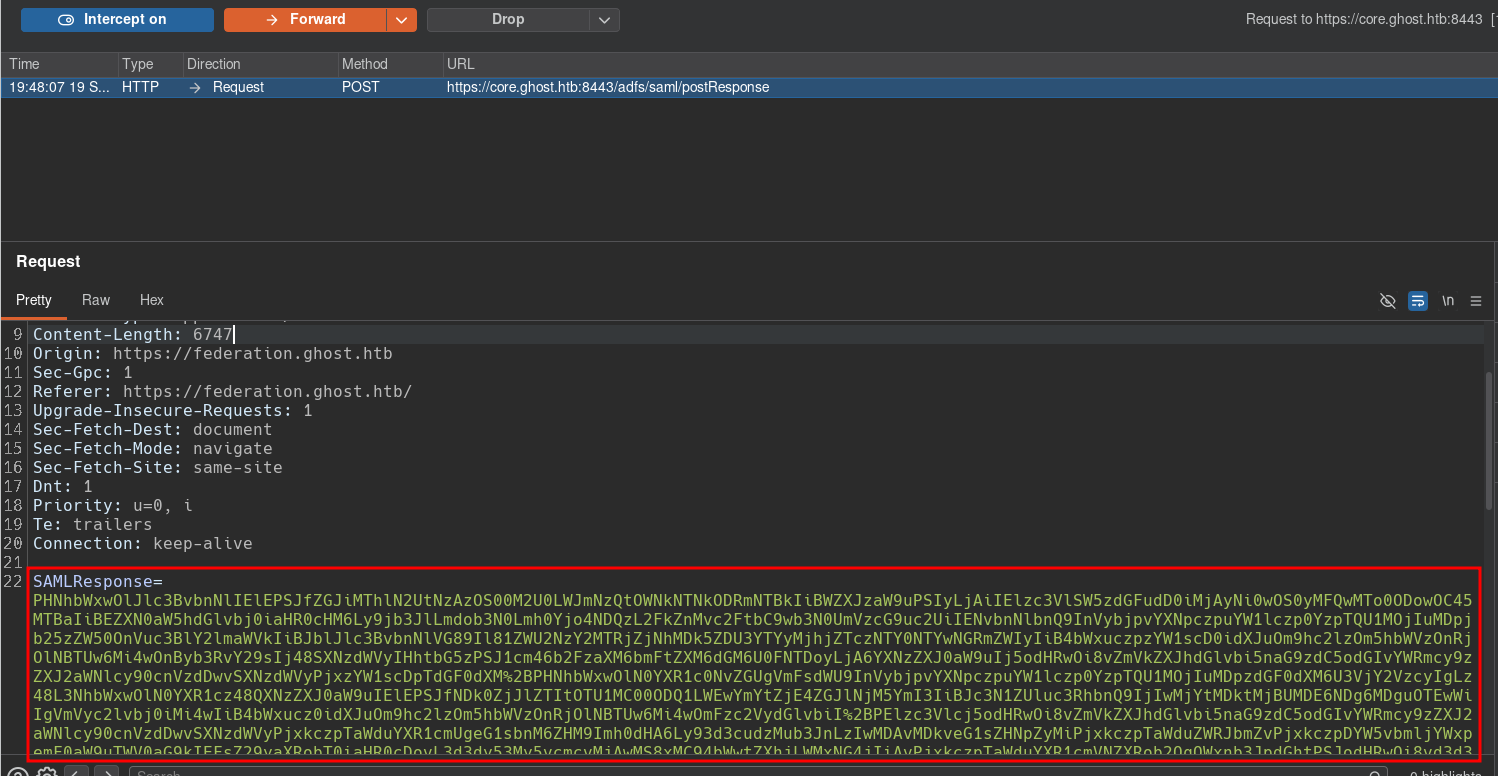Click the Dnt: 1 header line

[x=63, y=487]
